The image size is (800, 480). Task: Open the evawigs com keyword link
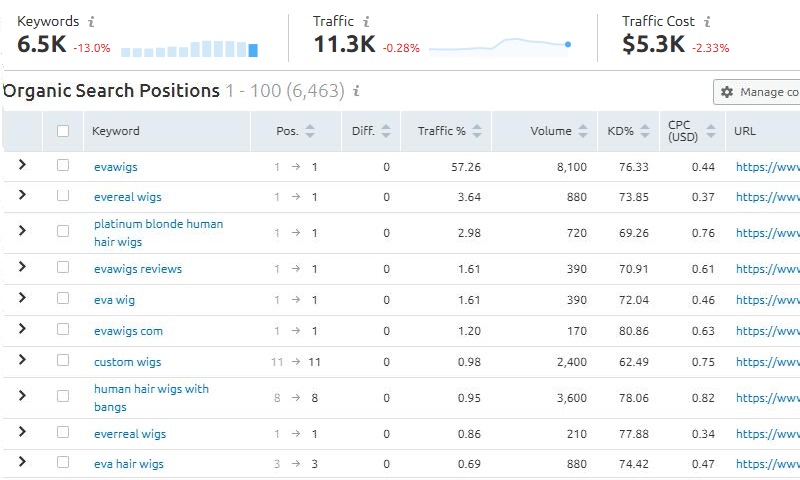[128, 331]
